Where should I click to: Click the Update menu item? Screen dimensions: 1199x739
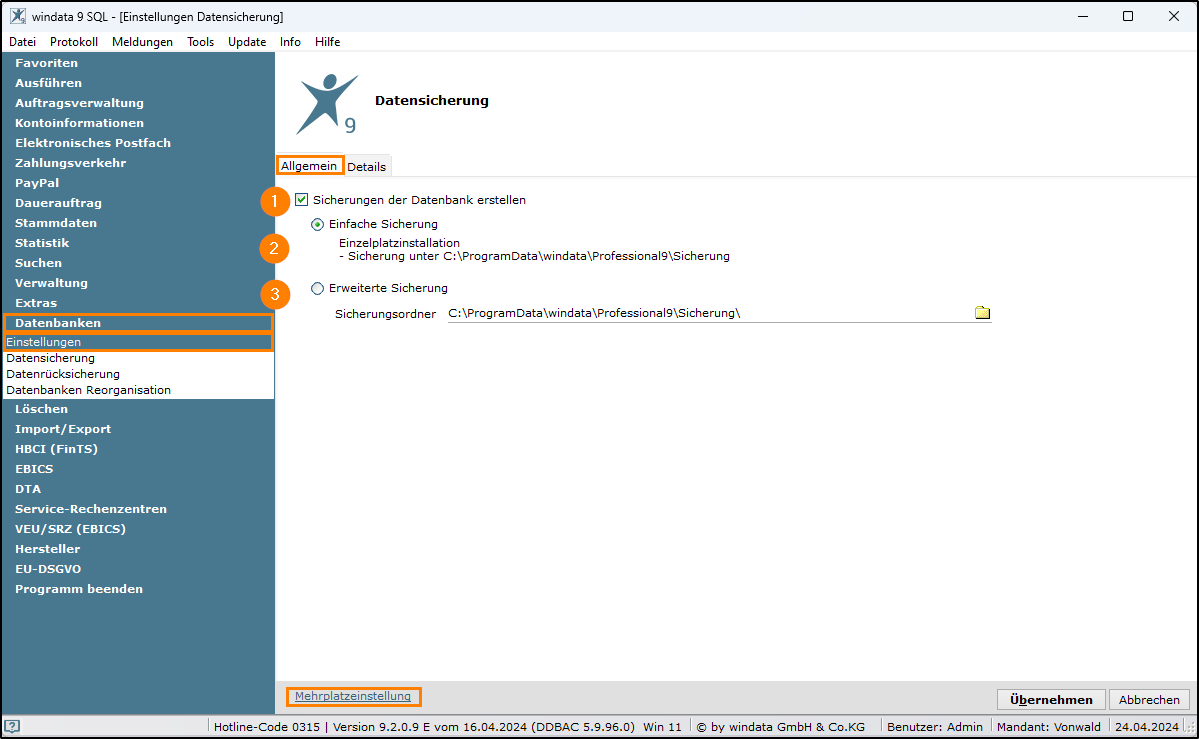click(x=247, y=42)
